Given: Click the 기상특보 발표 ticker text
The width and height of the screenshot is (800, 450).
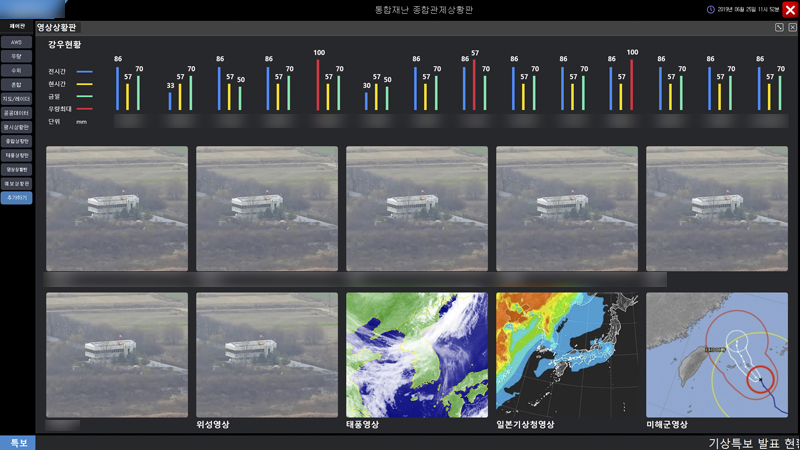Looking at the screenshot, I should point(754,443).
